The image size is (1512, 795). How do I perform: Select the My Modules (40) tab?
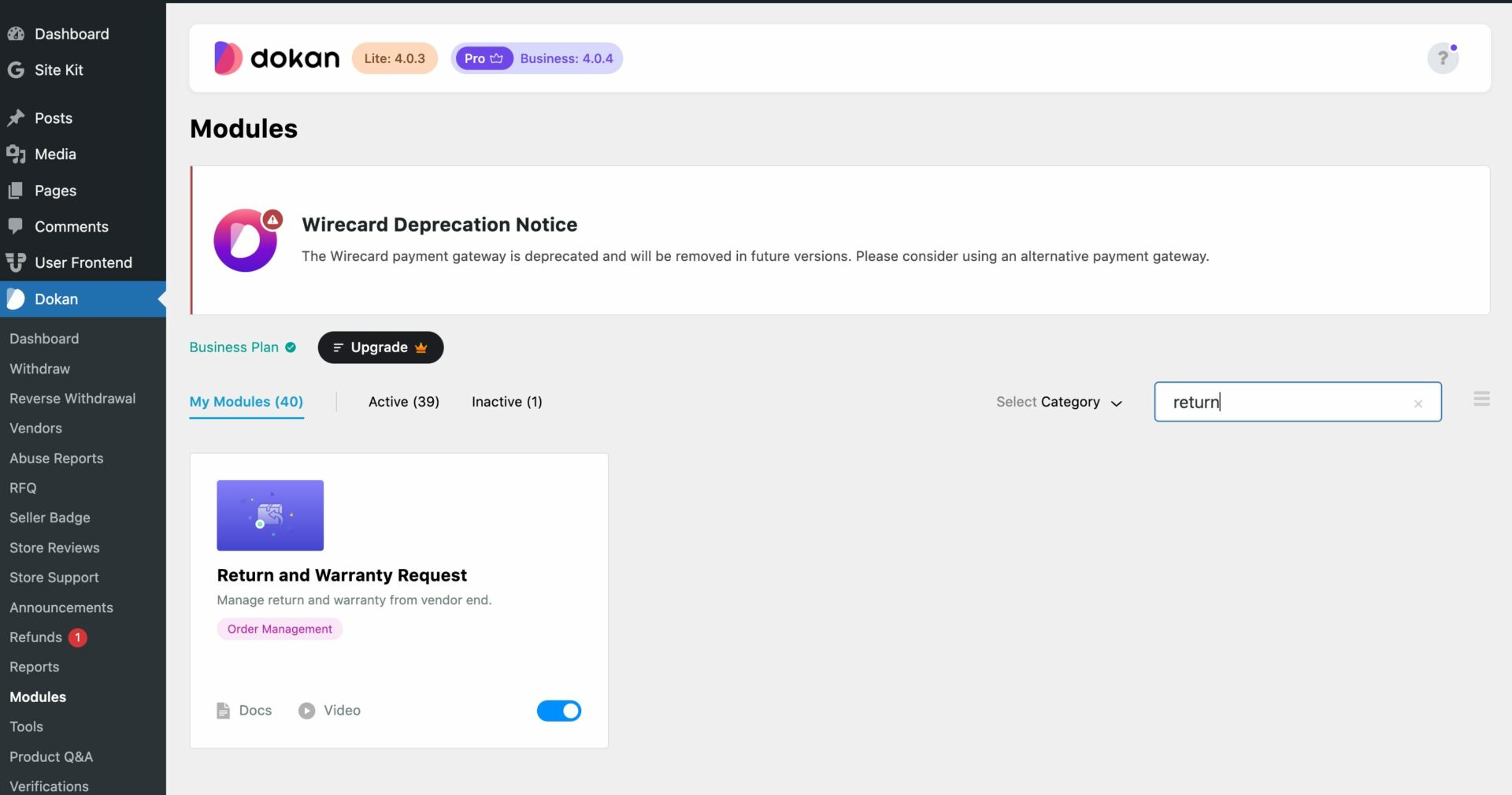pyautogui.click(x=246, y=402)
